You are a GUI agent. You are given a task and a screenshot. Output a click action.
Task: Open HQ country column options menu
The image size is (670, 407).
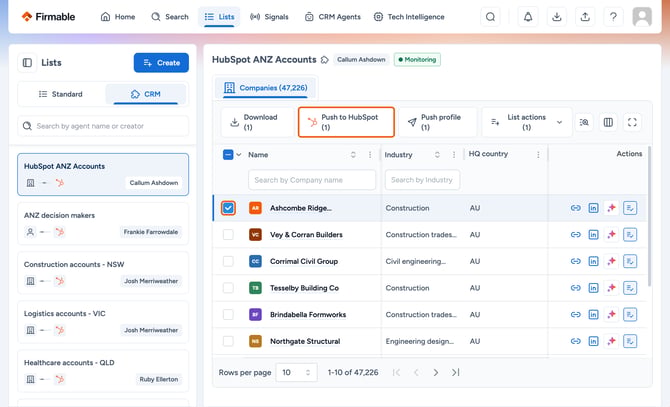coord(538,155)
